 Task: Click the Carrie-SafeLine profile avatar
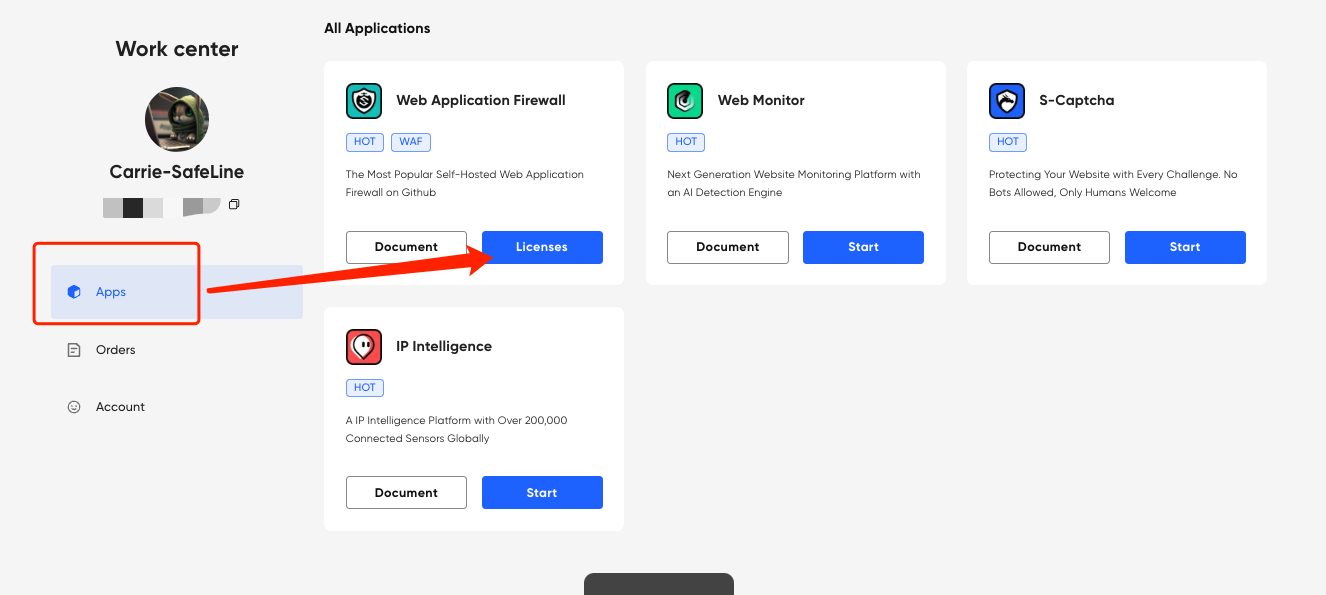177,119
